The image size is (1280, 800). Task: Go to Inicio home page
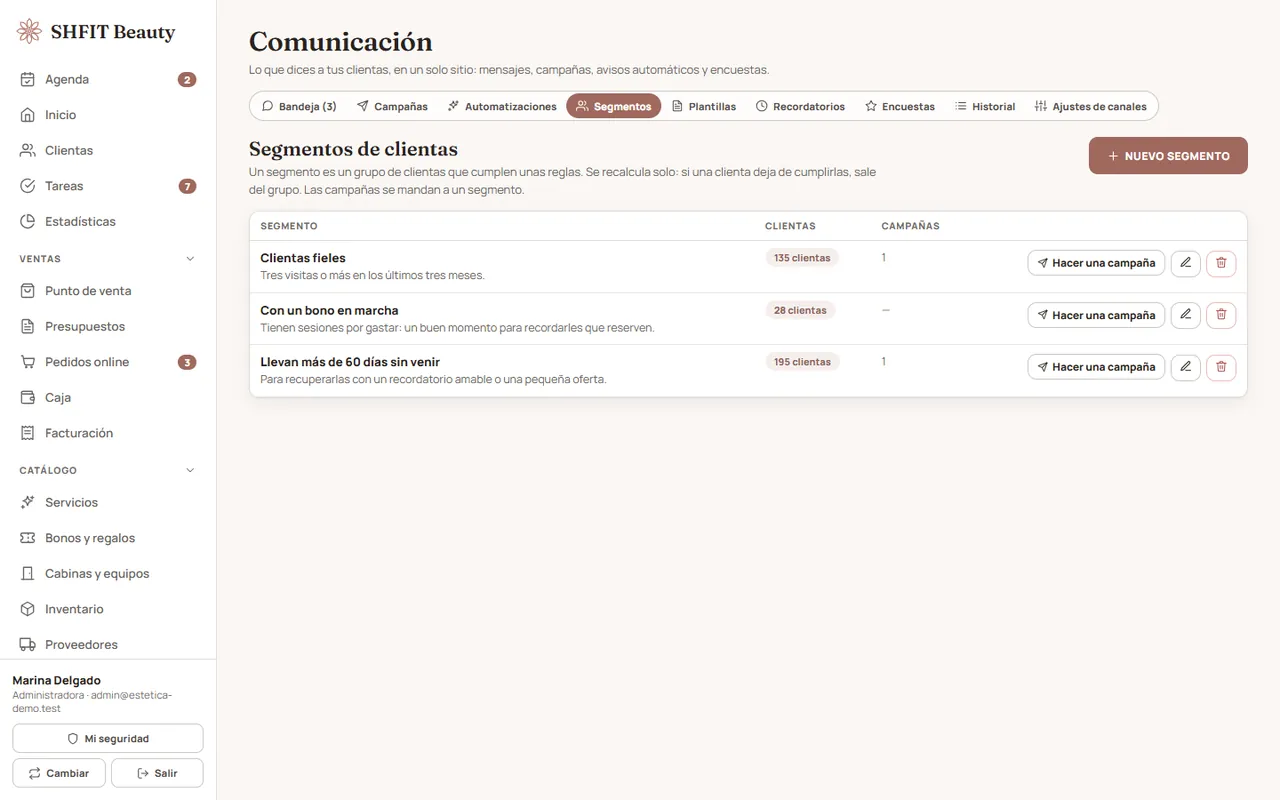point(108,115)
